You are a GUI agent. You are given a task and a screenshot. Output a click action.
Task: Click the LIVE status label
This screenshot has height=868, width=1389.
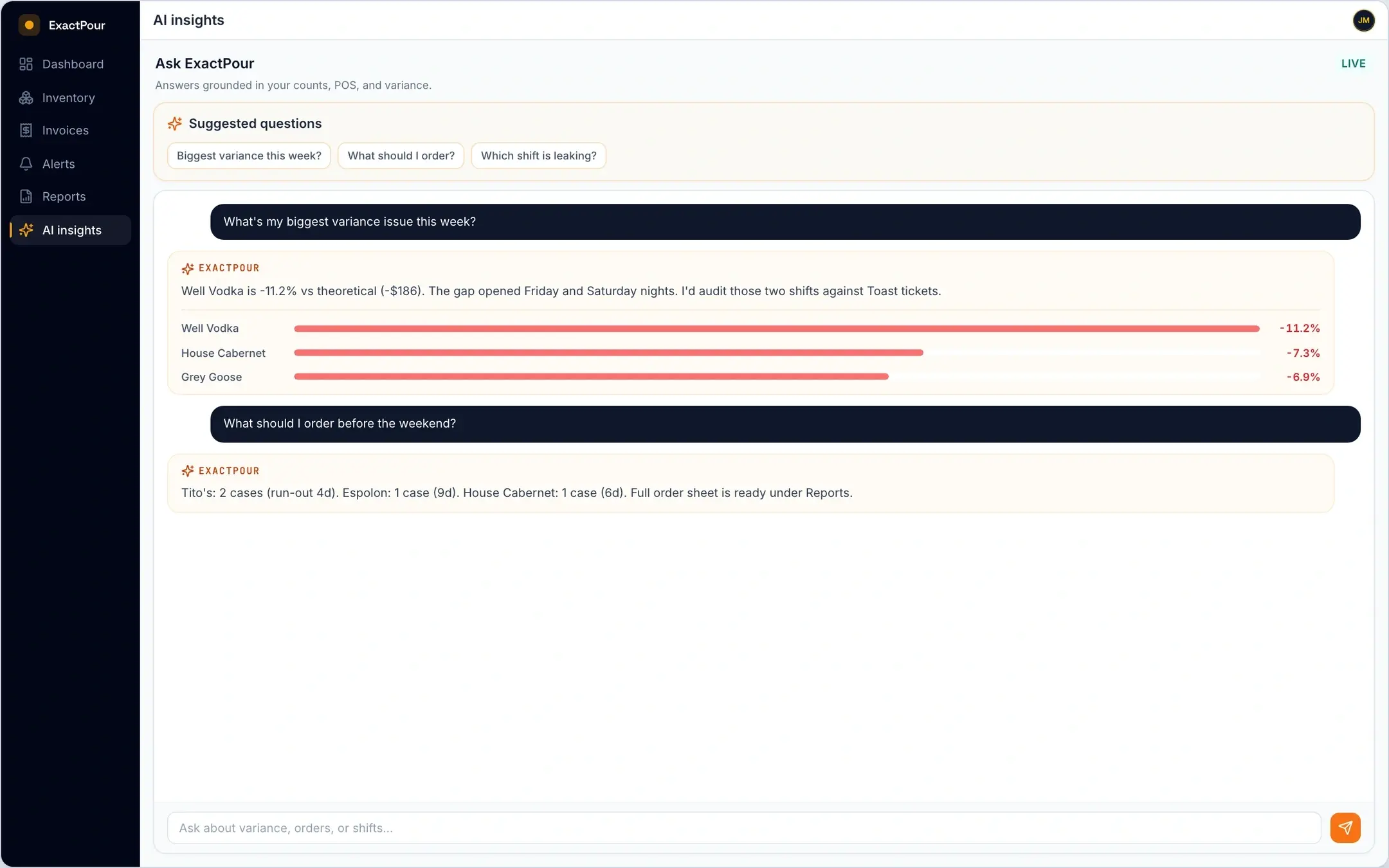coord(1353,64)
